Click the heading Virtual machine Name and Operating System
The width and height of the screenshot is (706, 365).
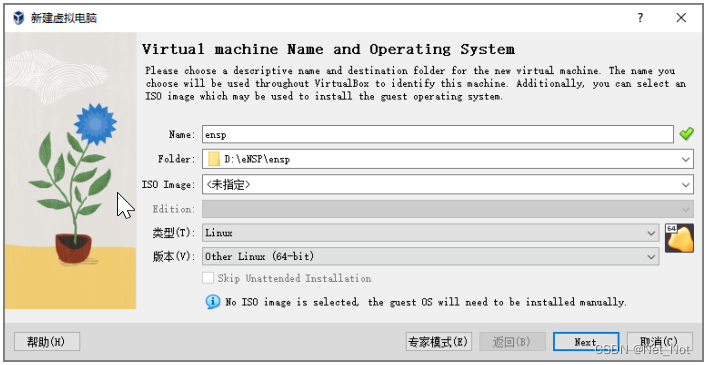point(328,49)
